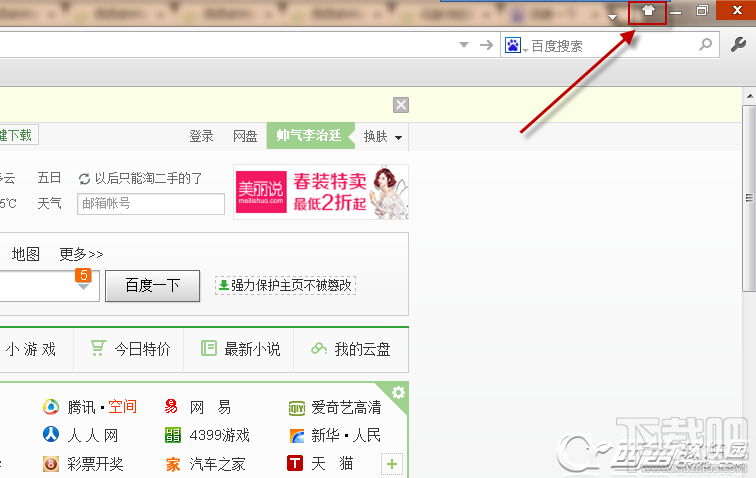Click the book icon in 最新小说

[208, 348]
